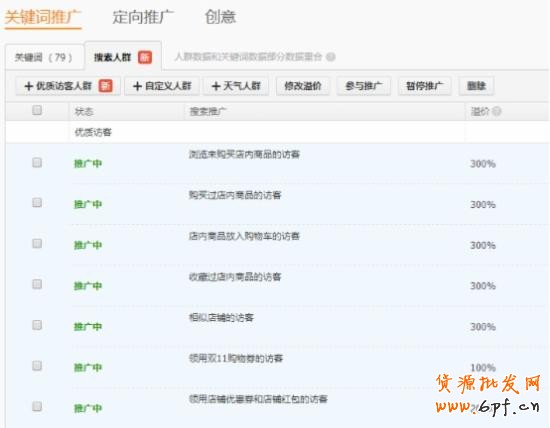The image size is (550, 428).
Task: Click the 参与推广 button
Action: coord(364,86)
